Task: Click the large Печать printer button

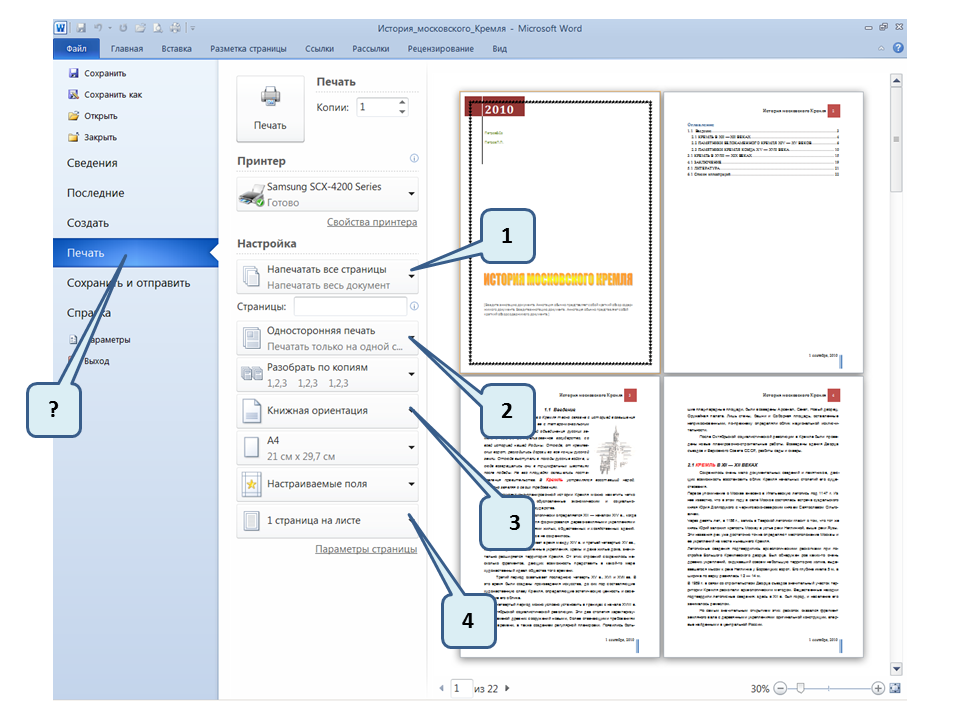Action: coord(269,108)
